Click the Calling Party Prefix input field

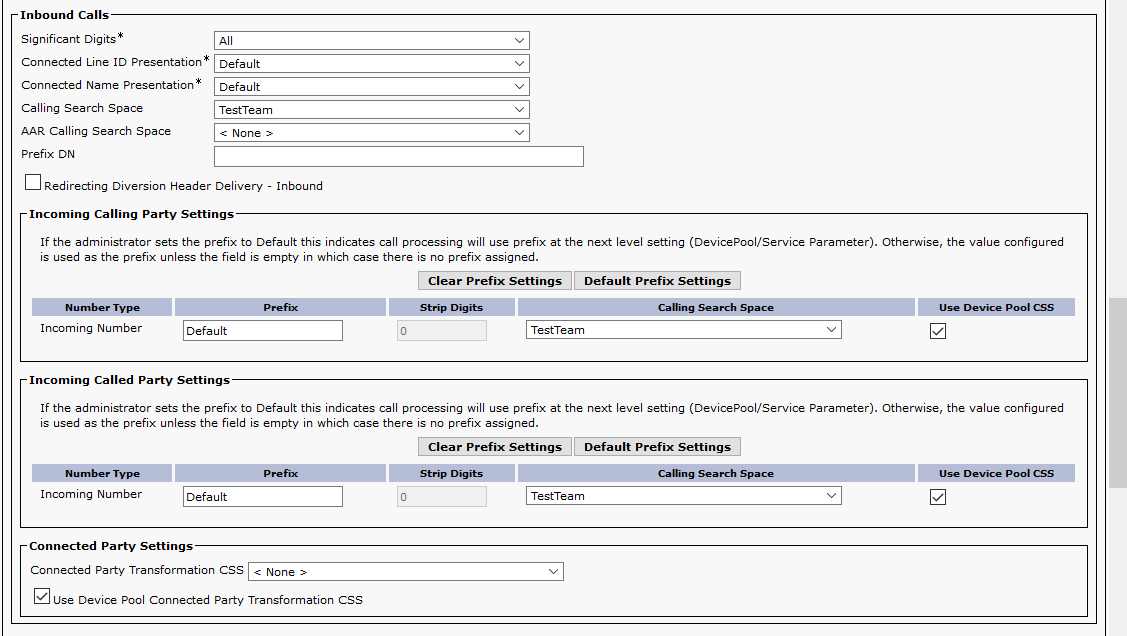click(263, 330)
